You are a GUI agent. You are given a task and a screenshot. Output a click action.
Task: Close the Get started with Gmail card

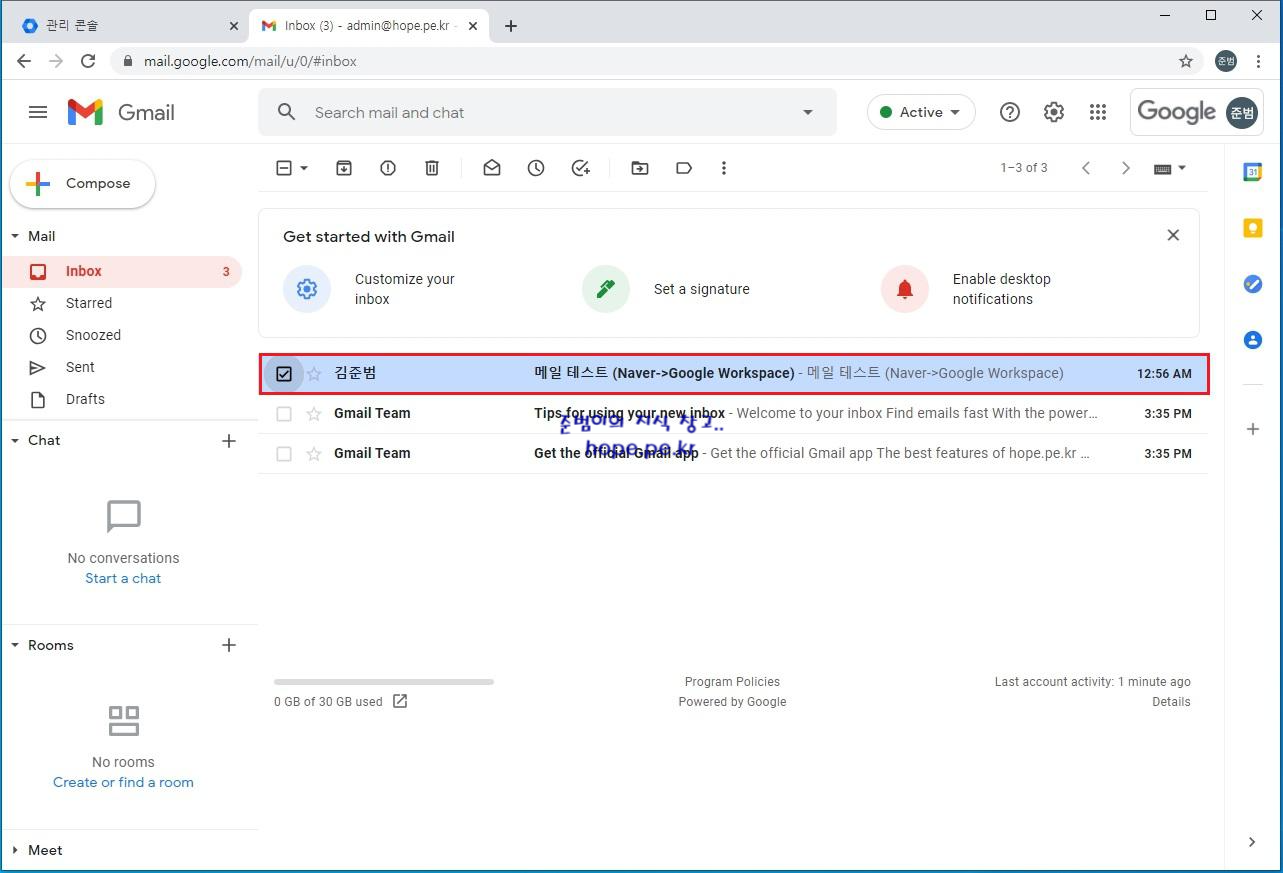[x=1173, y=235]
